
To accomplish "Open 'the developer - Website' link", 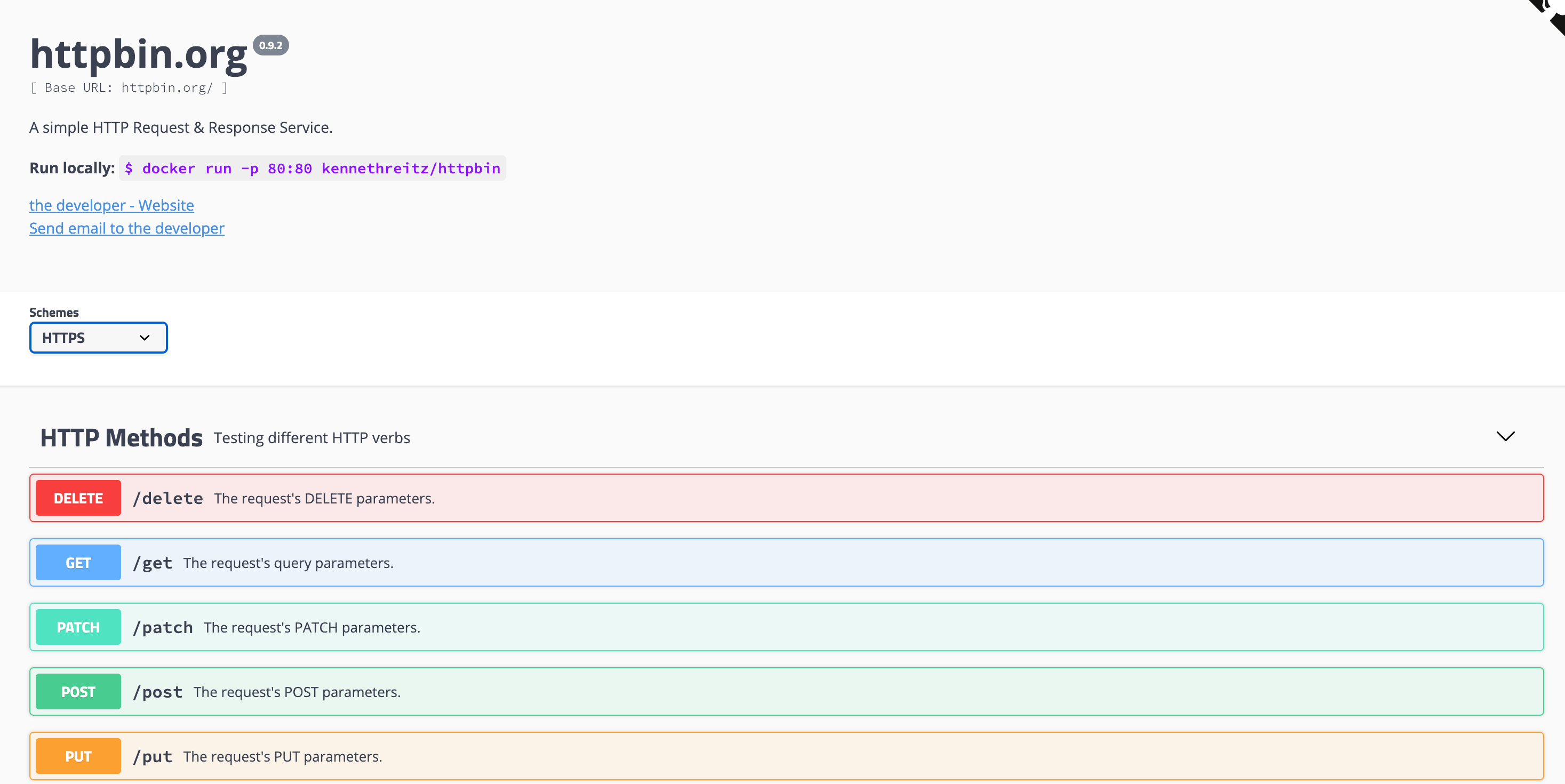I will point(112,205).
